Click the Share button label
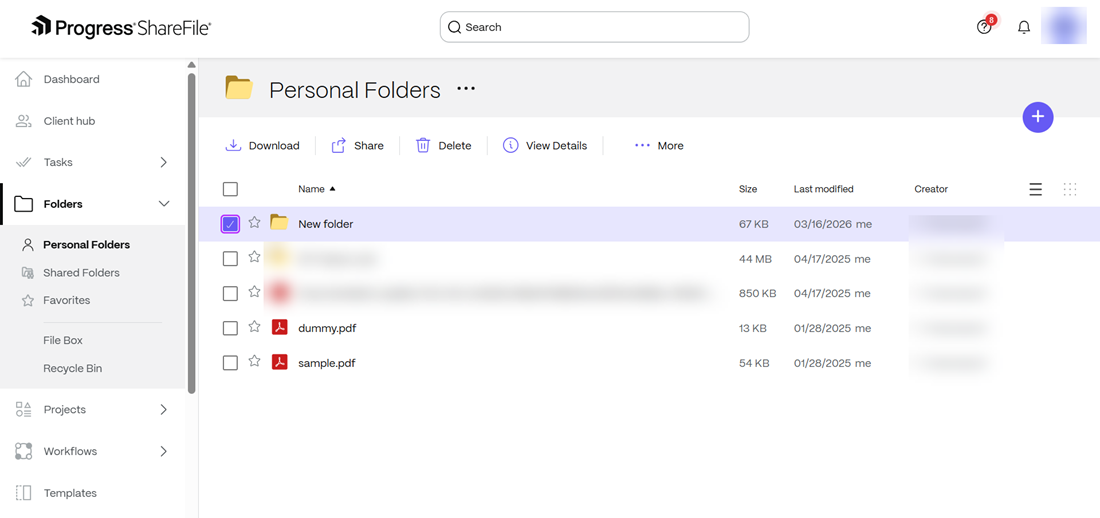The height and width of the screenshot is (518, 1100). [369, 146]
